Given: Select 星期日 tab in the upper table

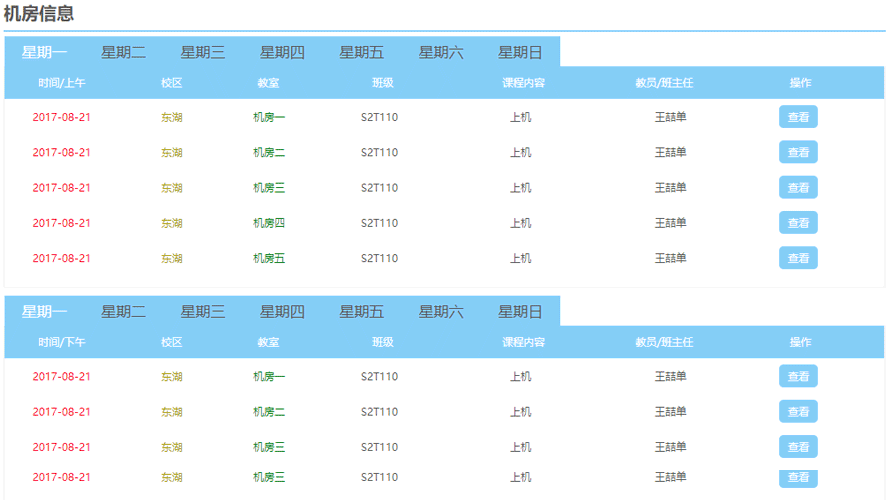Looking at the screenshot, I should 520,52.
